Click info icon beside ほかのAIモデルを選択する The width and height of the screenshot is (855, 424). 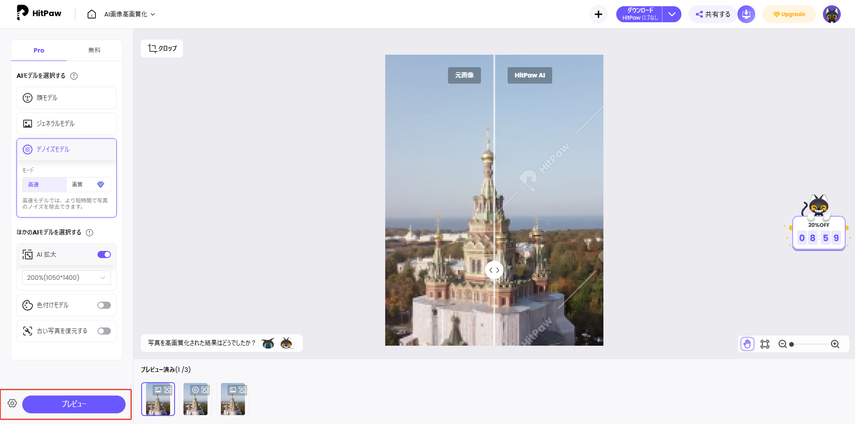(89, 232)
